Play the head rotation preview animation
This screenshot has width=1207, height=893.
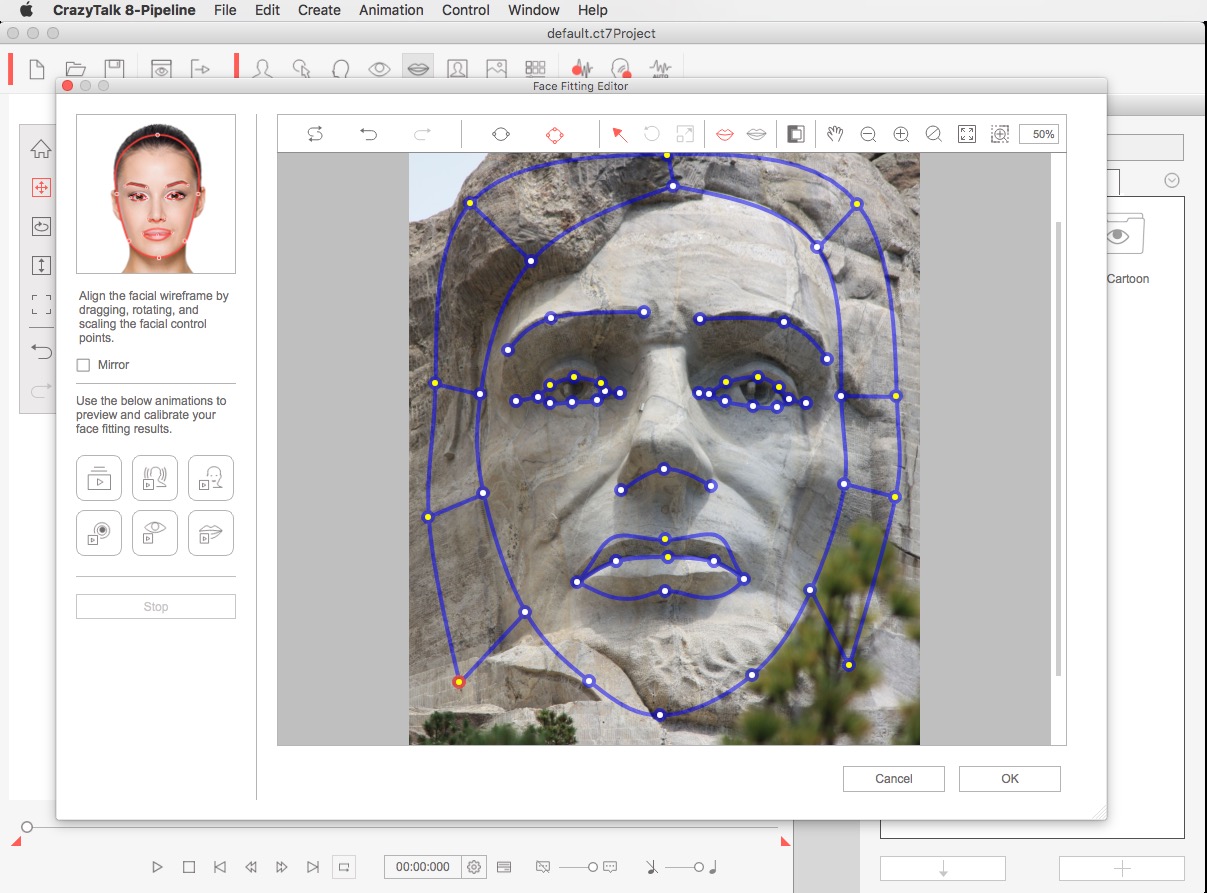point(155,478)
